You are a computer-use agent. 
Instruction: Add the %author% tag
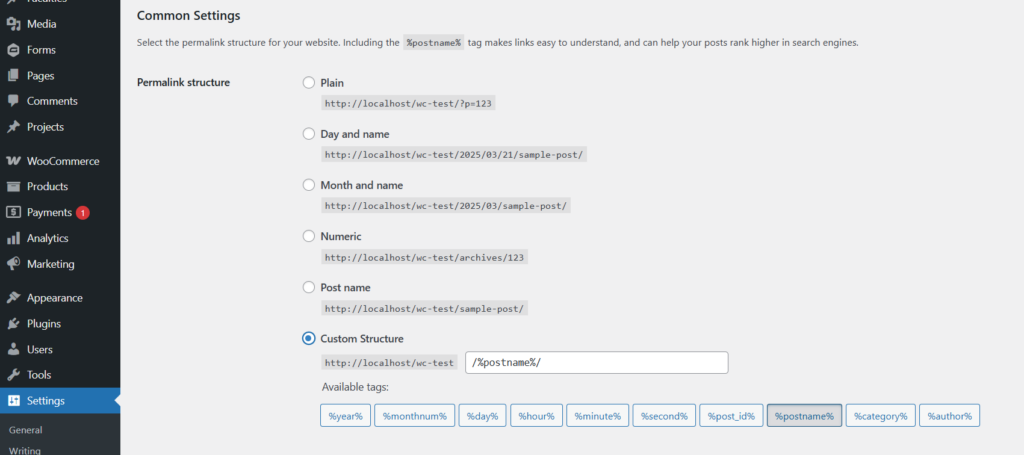click(950, 416)
